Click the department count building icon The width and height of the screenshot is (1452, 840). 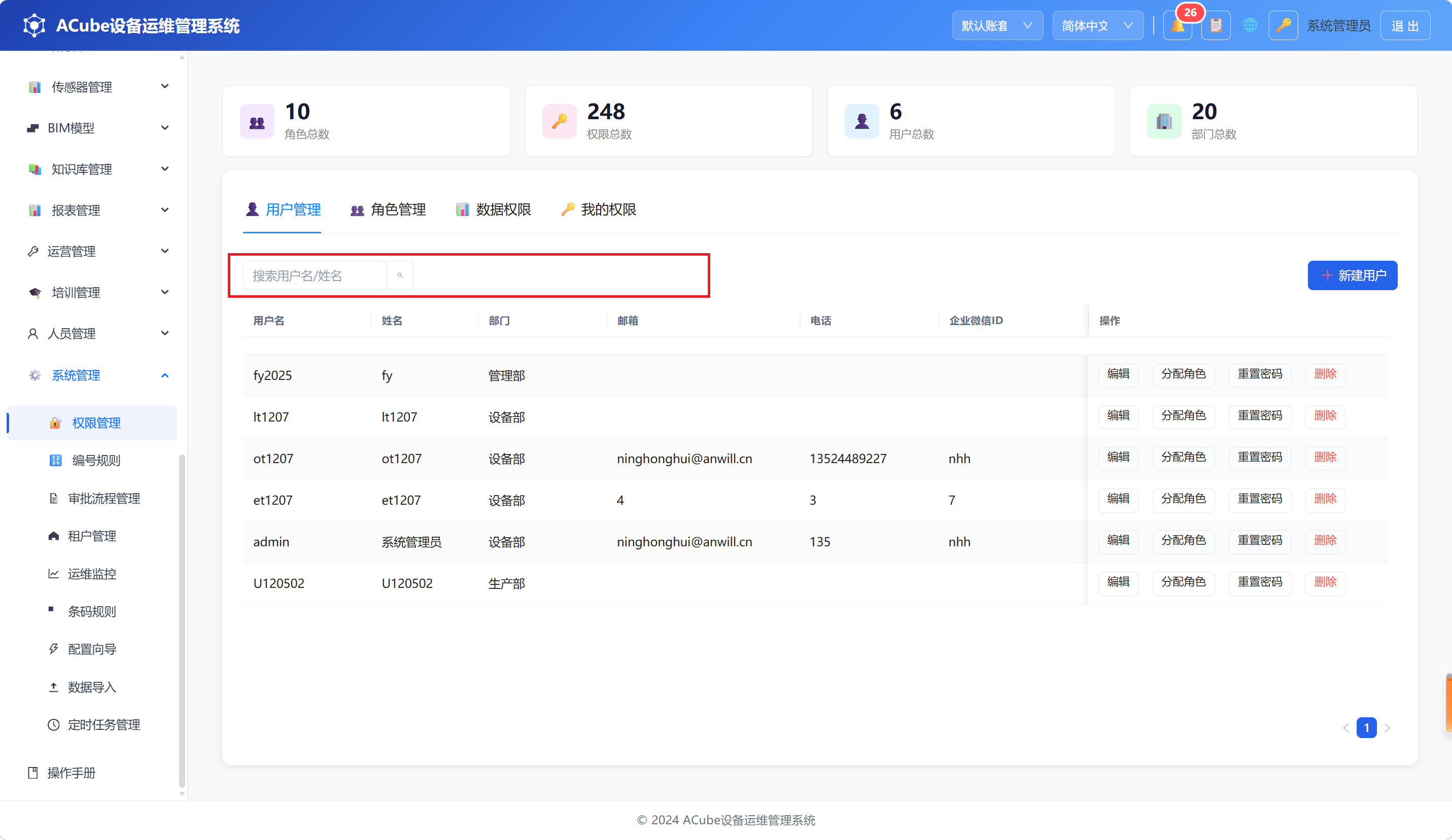1164,122
